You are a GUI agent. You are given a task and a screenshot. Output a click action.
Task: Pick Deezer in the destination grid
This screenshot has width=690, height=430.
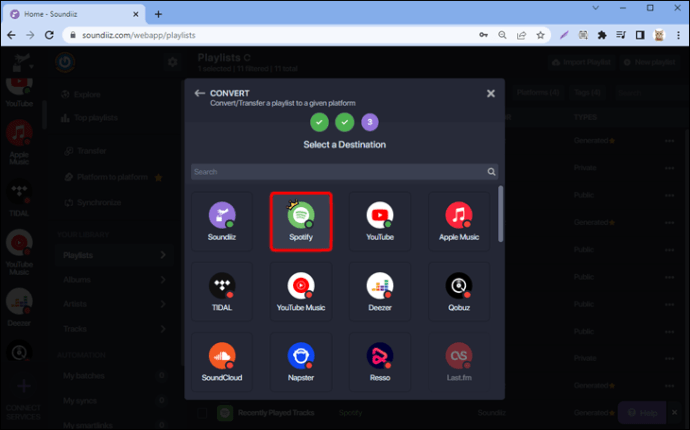coord(380,292)
